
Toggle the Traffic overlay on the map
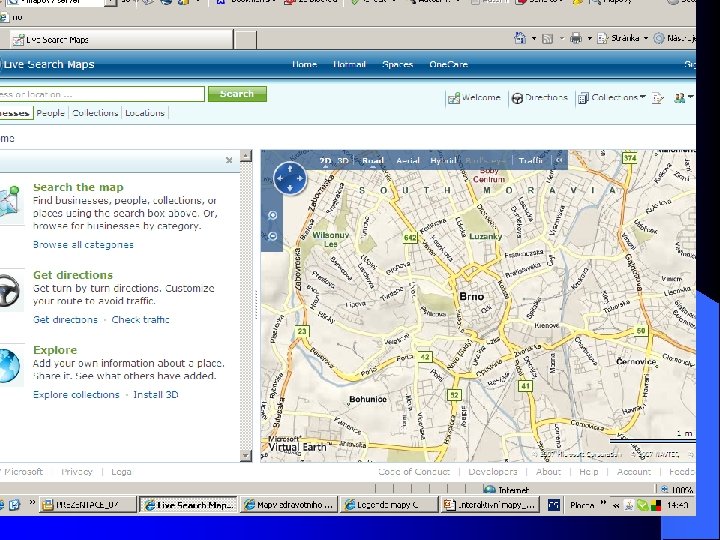(x=530, y=161)
